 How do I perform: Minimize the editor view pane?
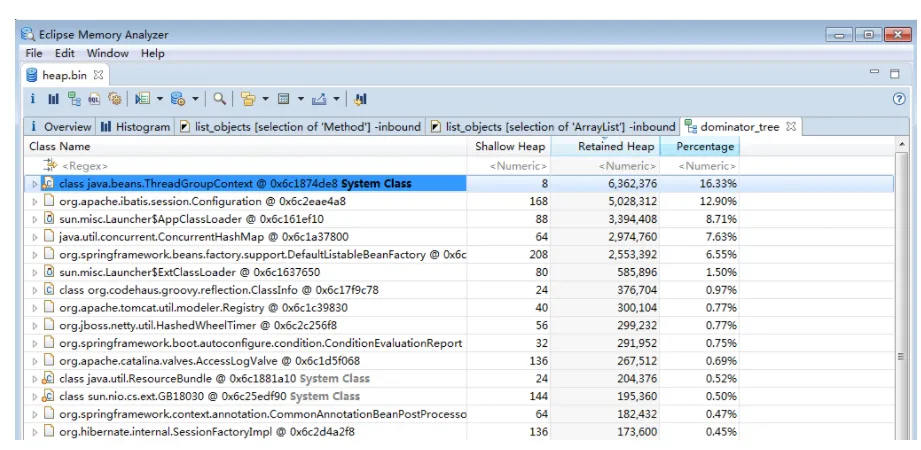(875, 72)
